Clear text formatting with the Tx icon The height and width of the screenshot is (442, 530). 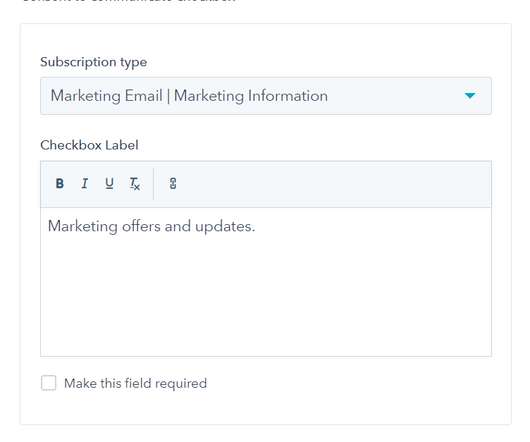pos(135,184)
